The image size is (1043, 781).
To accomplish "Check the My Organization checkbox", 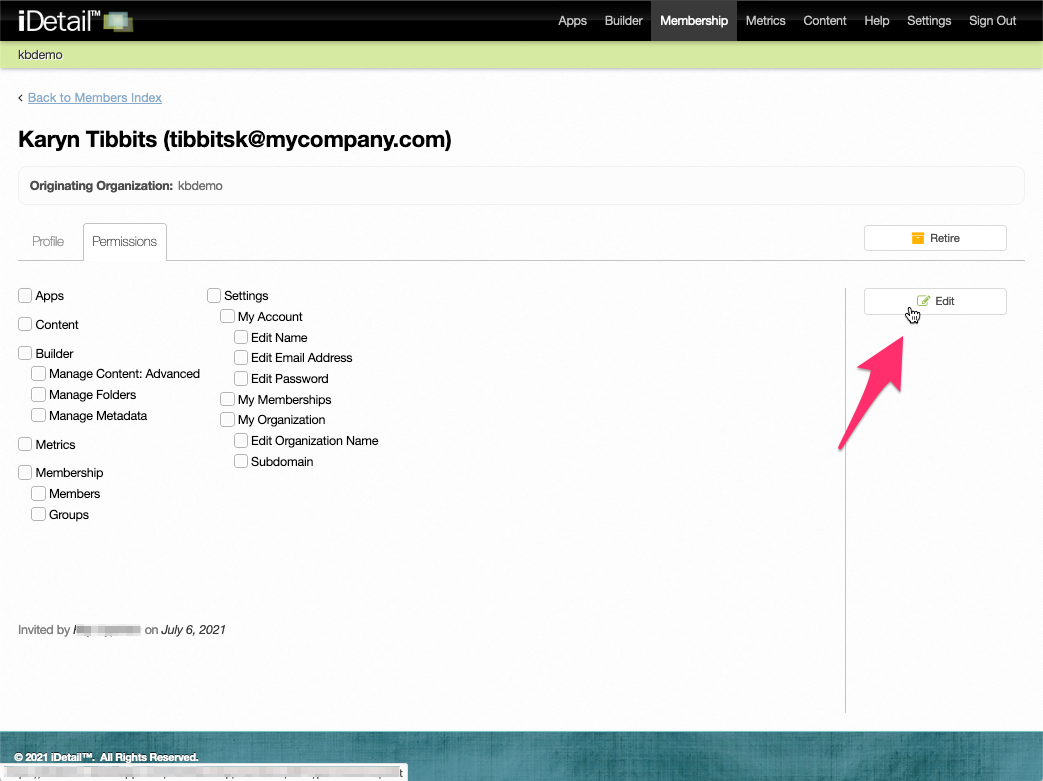I will click(x=227, y=420).
